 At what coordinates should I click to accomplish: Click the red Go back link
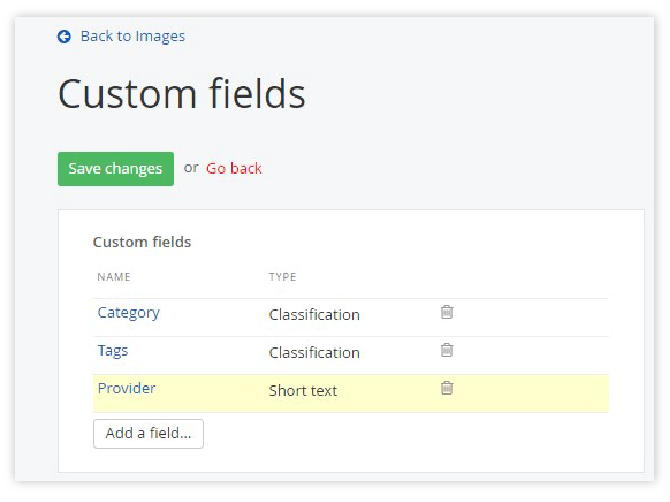tap(234, 168)
